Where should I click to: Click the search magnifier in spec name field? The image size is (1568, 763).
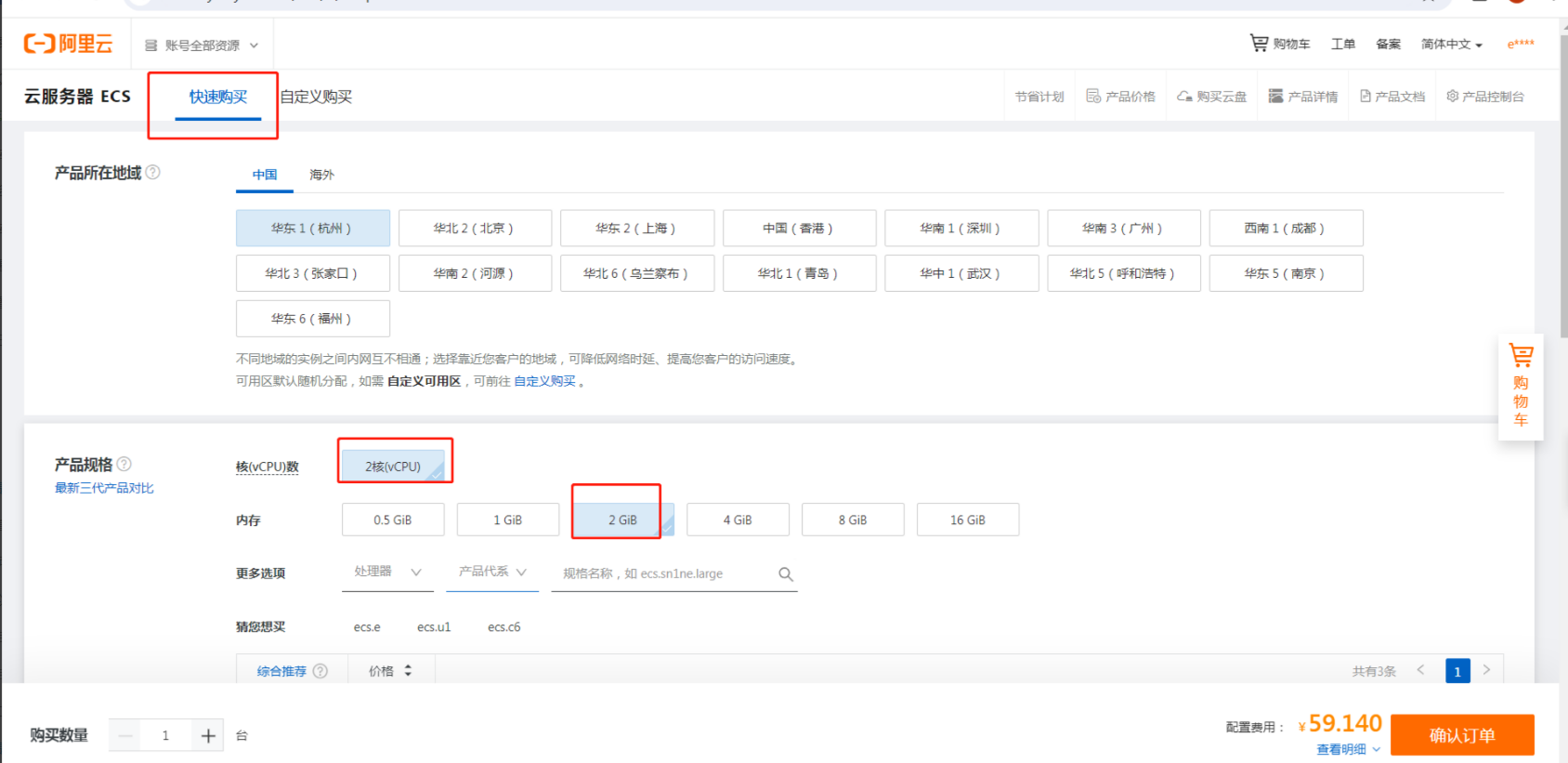tap(786, 574)
